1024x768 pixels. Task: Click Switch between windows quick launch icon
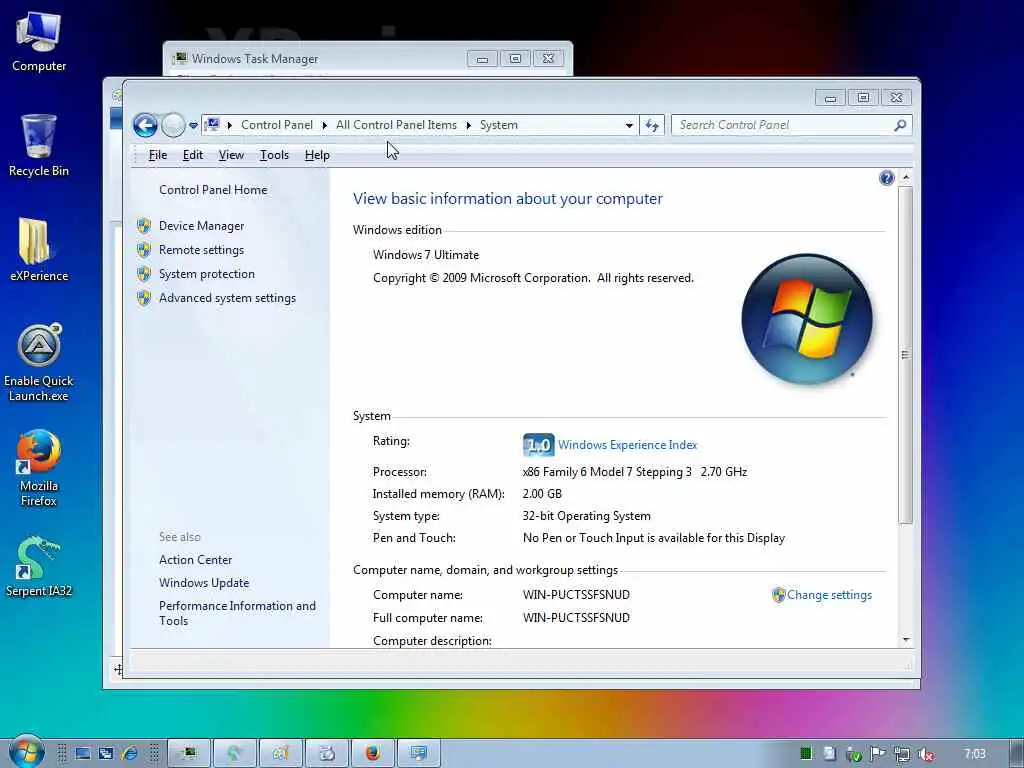click(106, 754)
